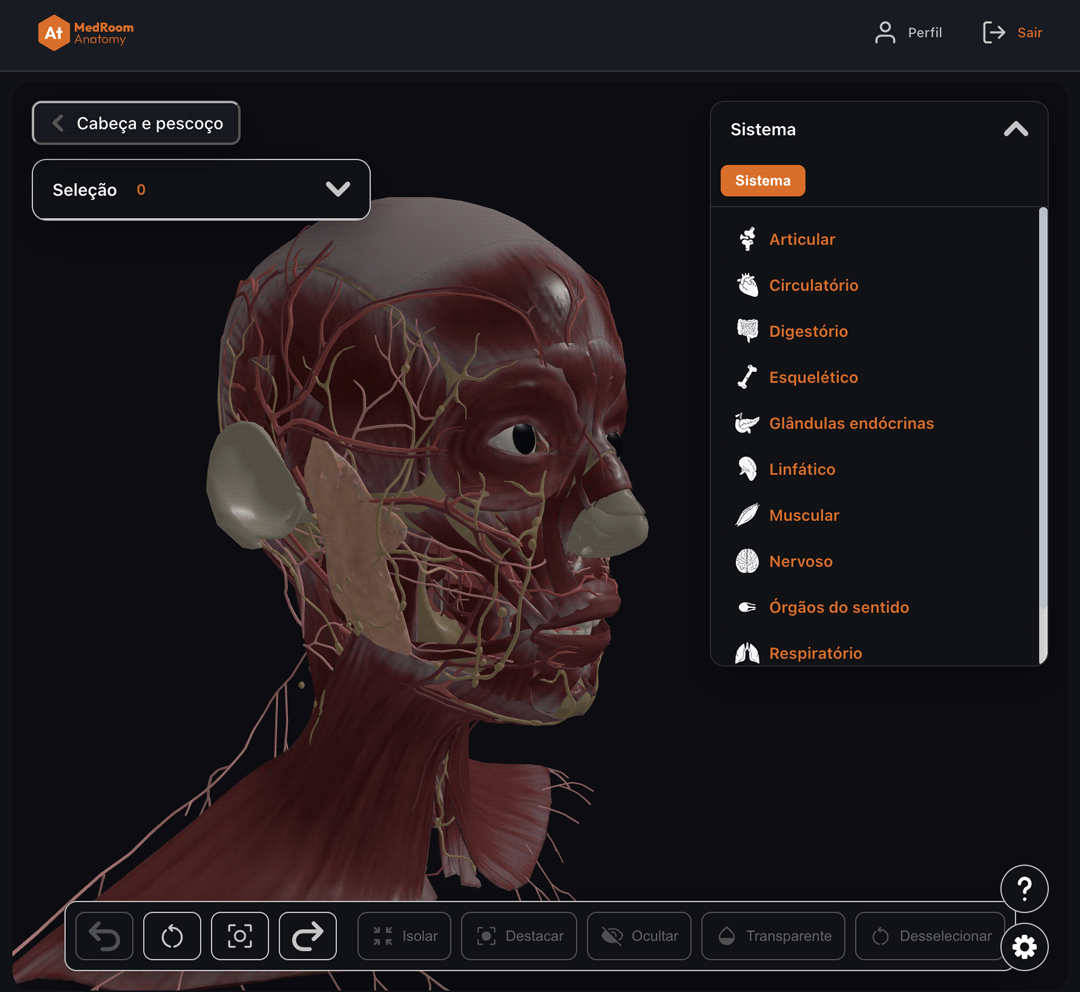The width and height of the screenshot is (1080, 992).
Task: Click the system list vertical scrollbar
Action: tap(1043, 434)
